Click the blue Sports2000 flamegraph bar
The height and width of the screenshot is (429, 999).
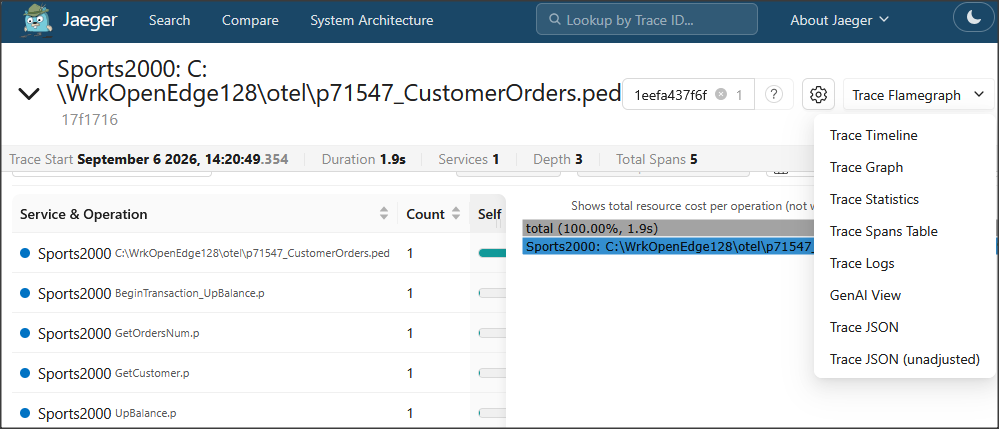click(x=668, y=246)
